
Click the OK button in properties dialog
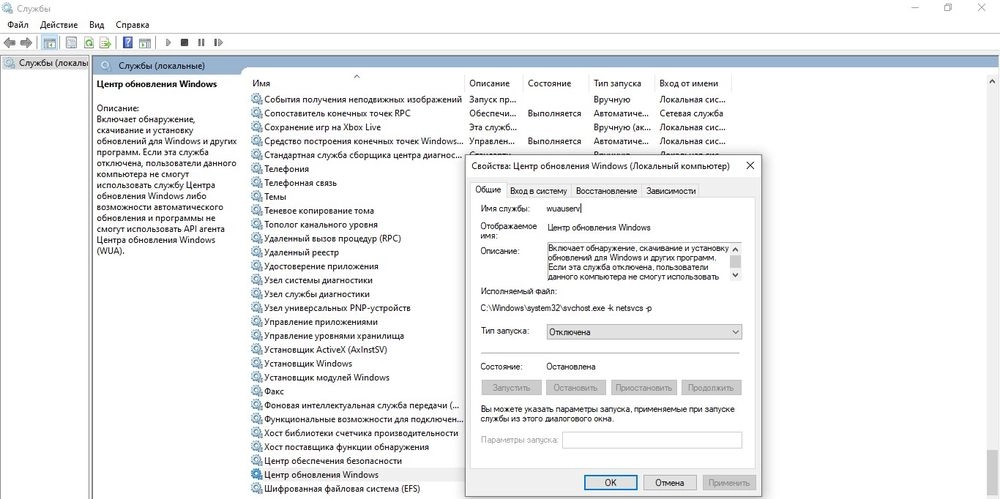point(610,482)
